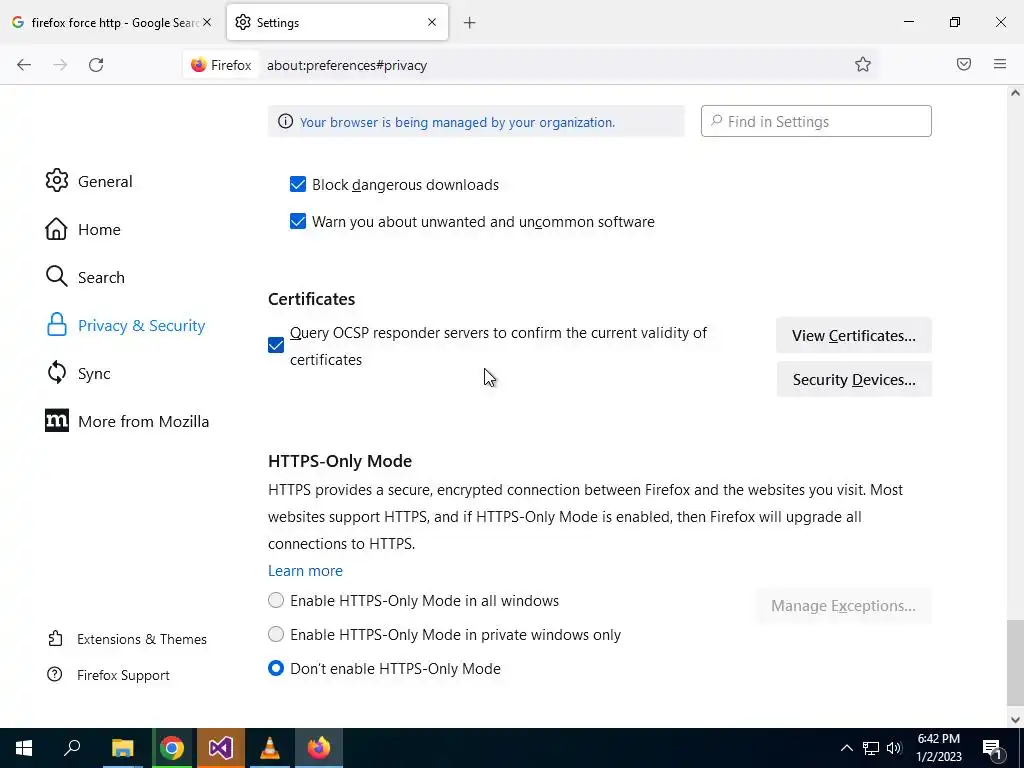Click the Firefox taskbar icon
This screenshot has width=1024, height=768.
click(x=319, y=748)
